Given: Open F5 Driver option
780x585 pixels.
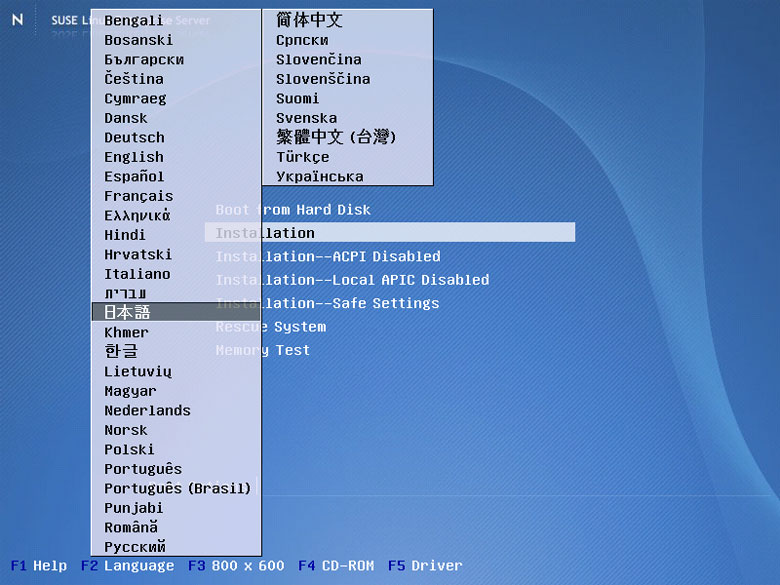Looking at the screenshot, I should point(425,566).
